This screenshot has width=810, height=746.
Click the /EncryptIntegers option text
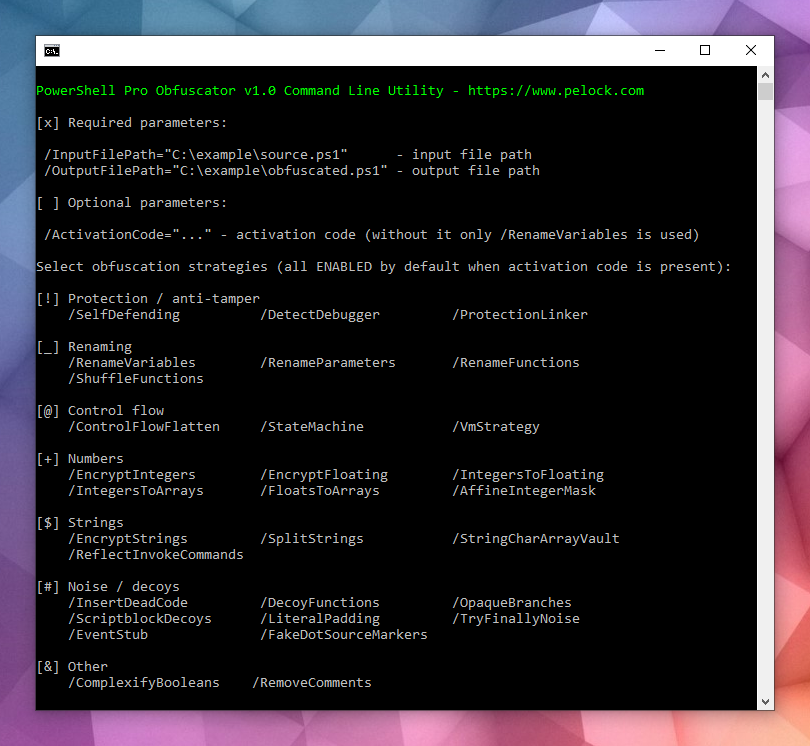coord(132,475)
